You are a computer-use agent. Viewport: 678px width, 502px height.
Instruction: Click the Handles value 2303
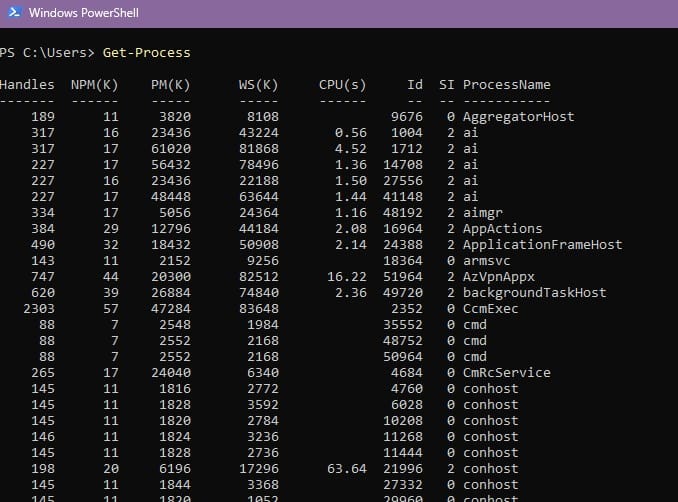pyautogui.click(x=39, y=309)
